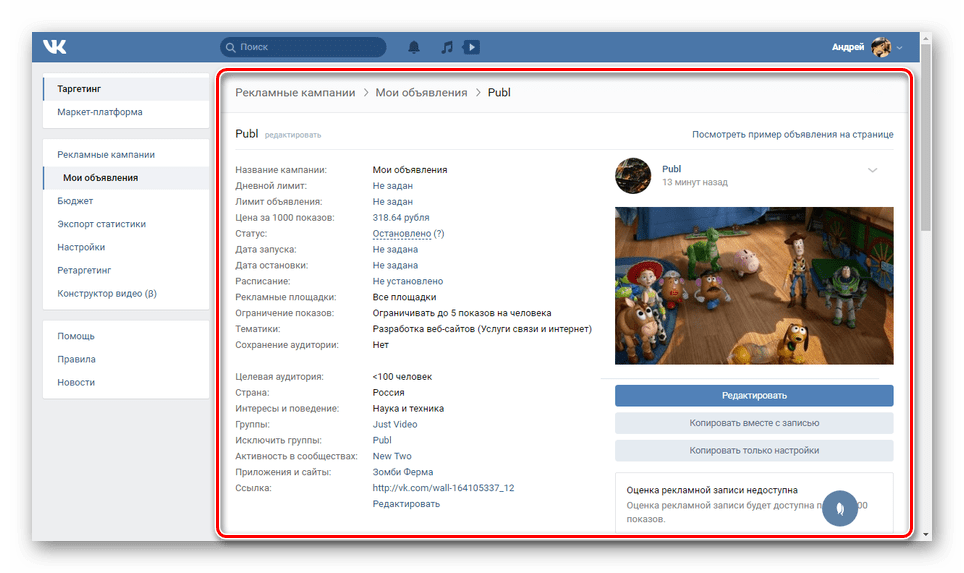Click small редактировать link beside Publ title

click(293, 135)
